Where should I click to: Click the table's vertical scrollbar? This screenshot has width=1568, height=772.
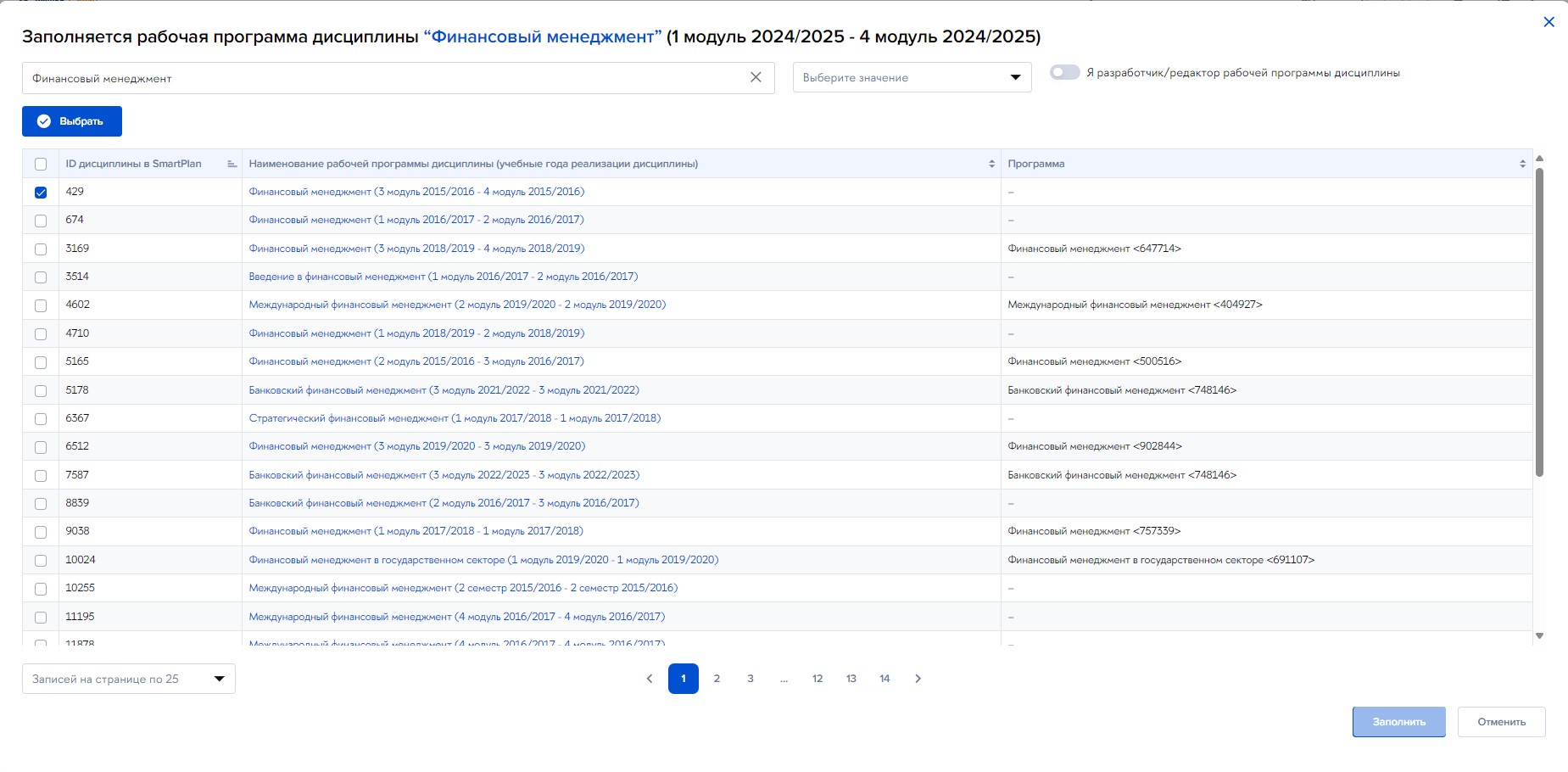[1539, 322]
